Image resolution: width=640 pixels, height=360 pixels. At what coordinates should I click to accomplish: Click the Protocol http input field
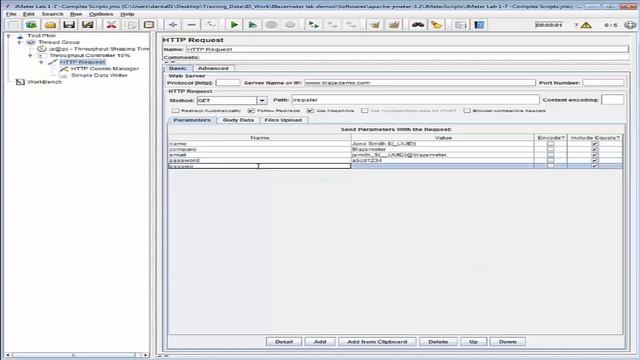point(228,83)
